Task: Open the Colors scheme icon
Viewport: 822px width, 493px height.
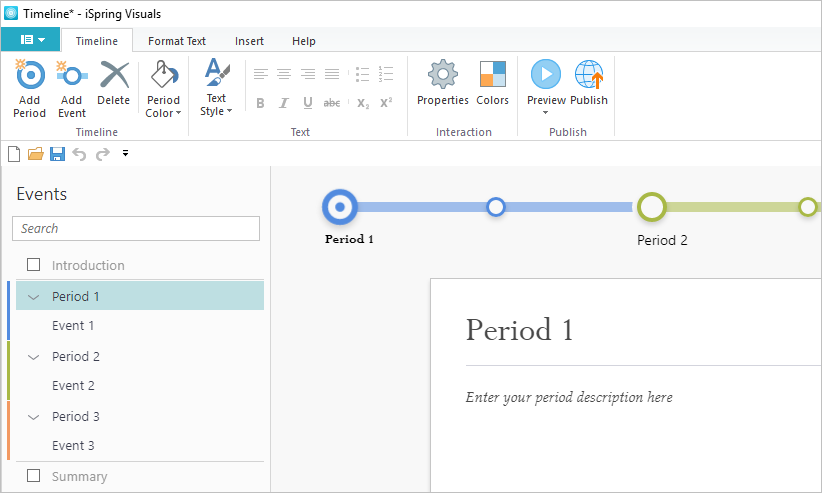Action: 492,76
